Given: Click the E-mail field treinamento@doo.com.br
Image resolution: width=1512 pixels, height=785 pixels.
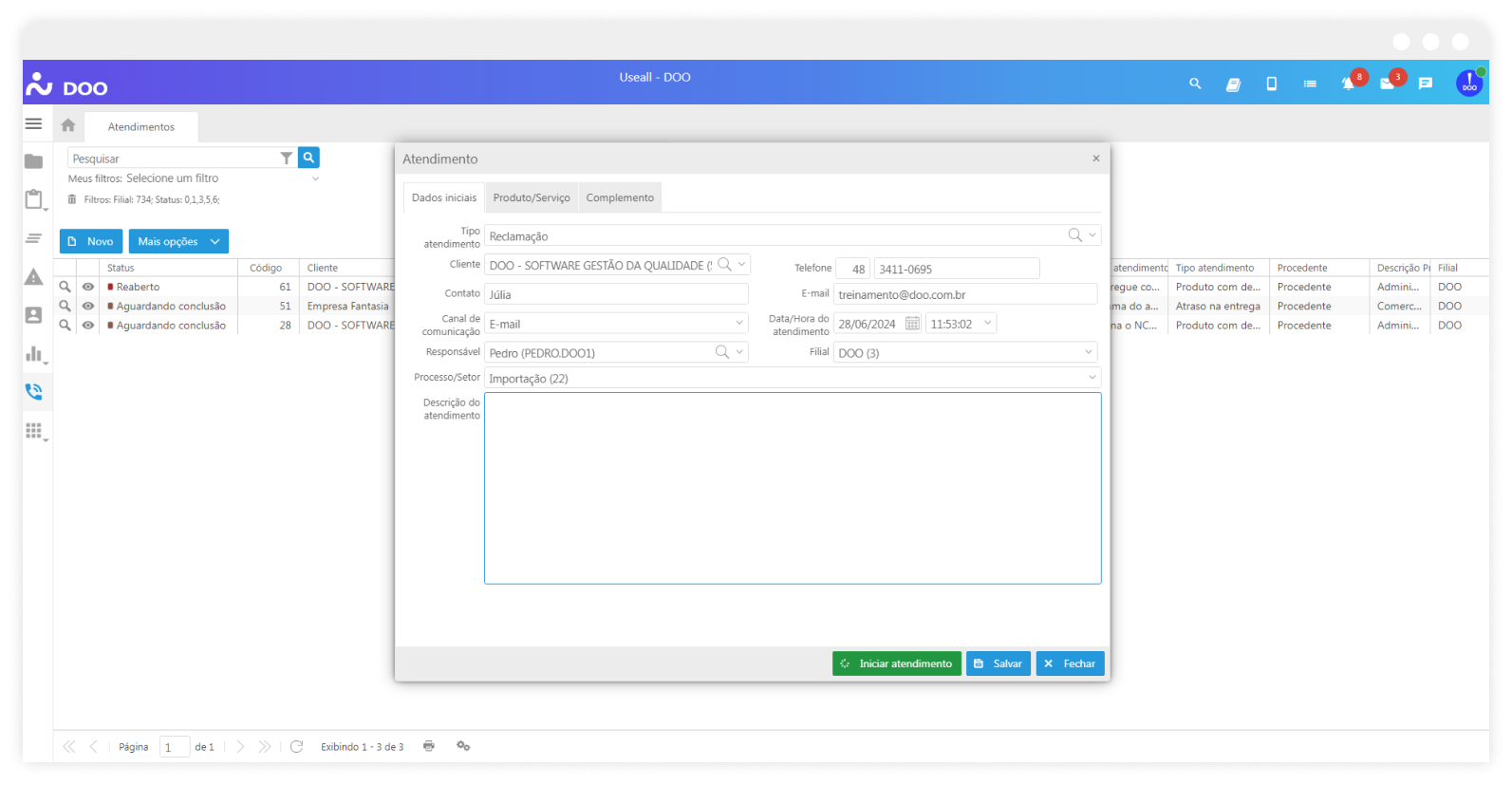Looking at the screenshot, I should [x=965, y=294].
